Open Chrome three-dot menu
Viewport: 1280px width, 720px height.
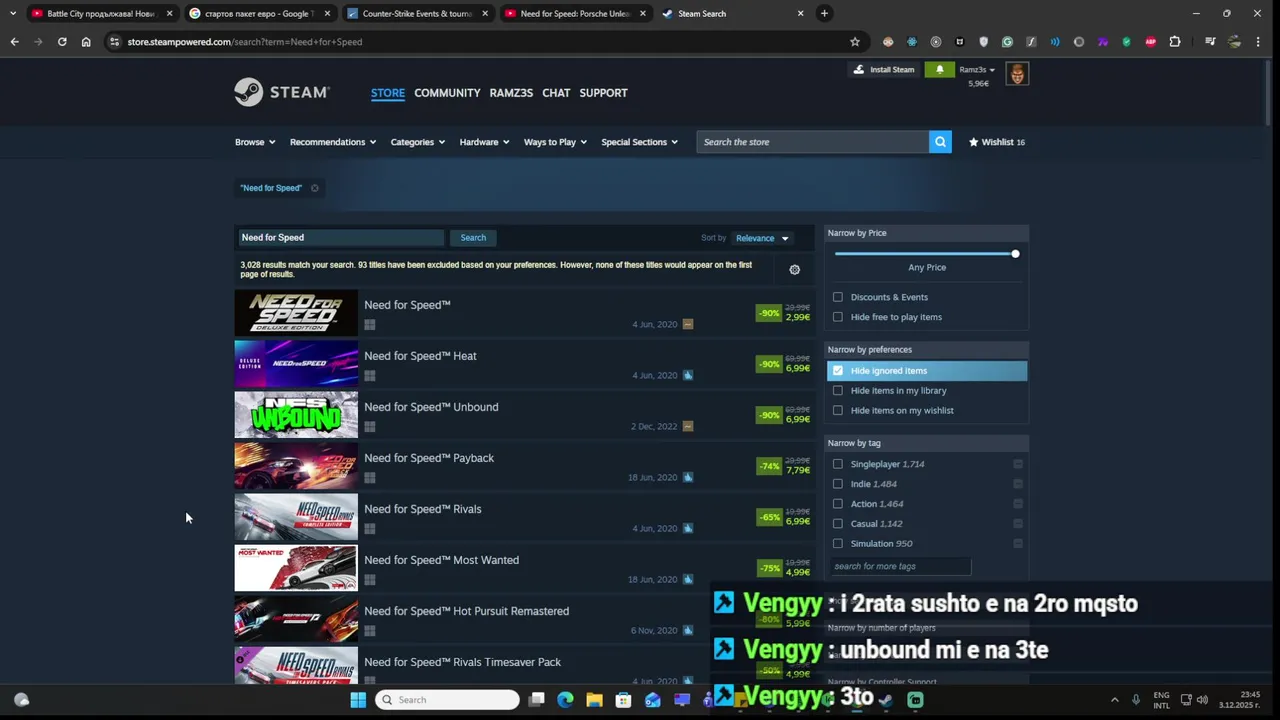pyautogui.click(x=1260, y=42)
